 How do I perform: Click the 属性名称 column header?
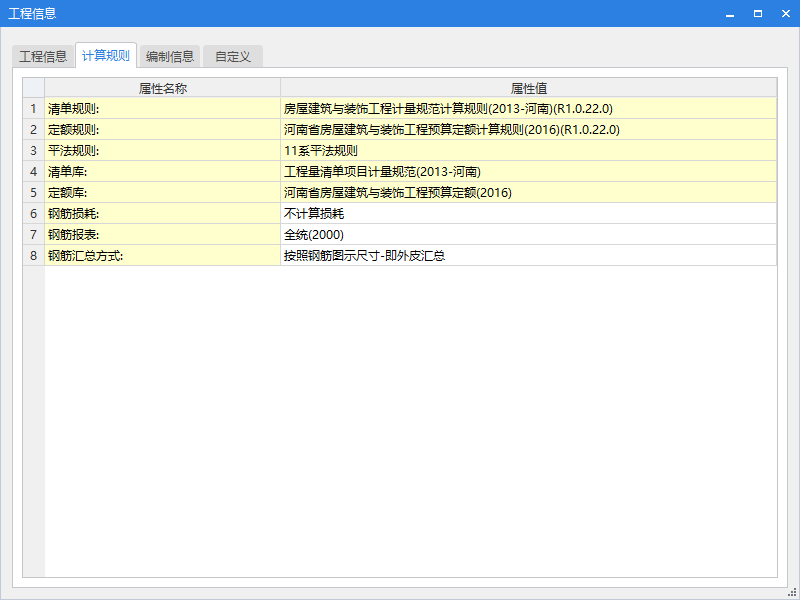163,88
